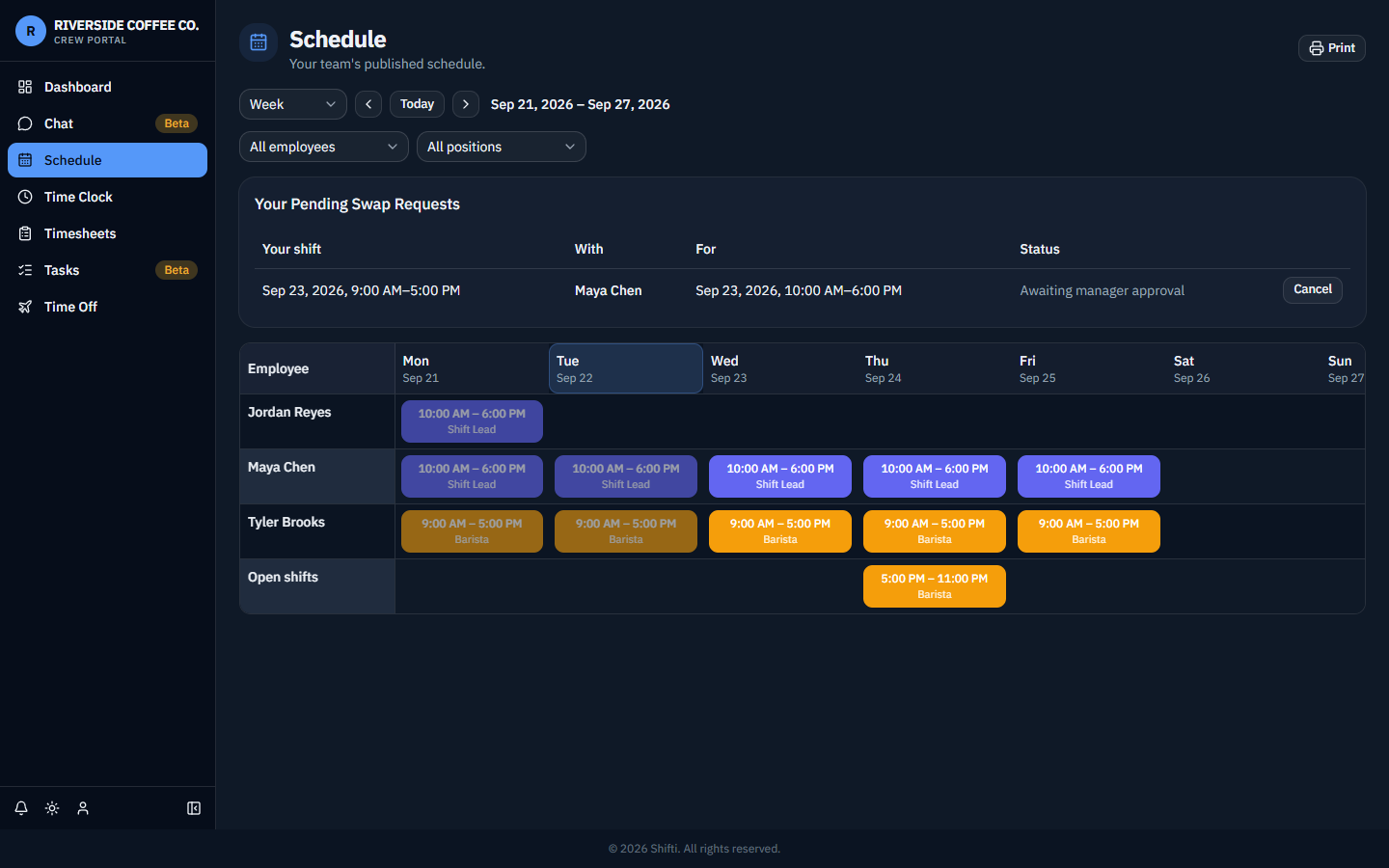Open Maya Chen's Monday Shift Lead shift
The height and width of the screenshot is (868, 1389).
pyautogui.click(x=472, y=476)
